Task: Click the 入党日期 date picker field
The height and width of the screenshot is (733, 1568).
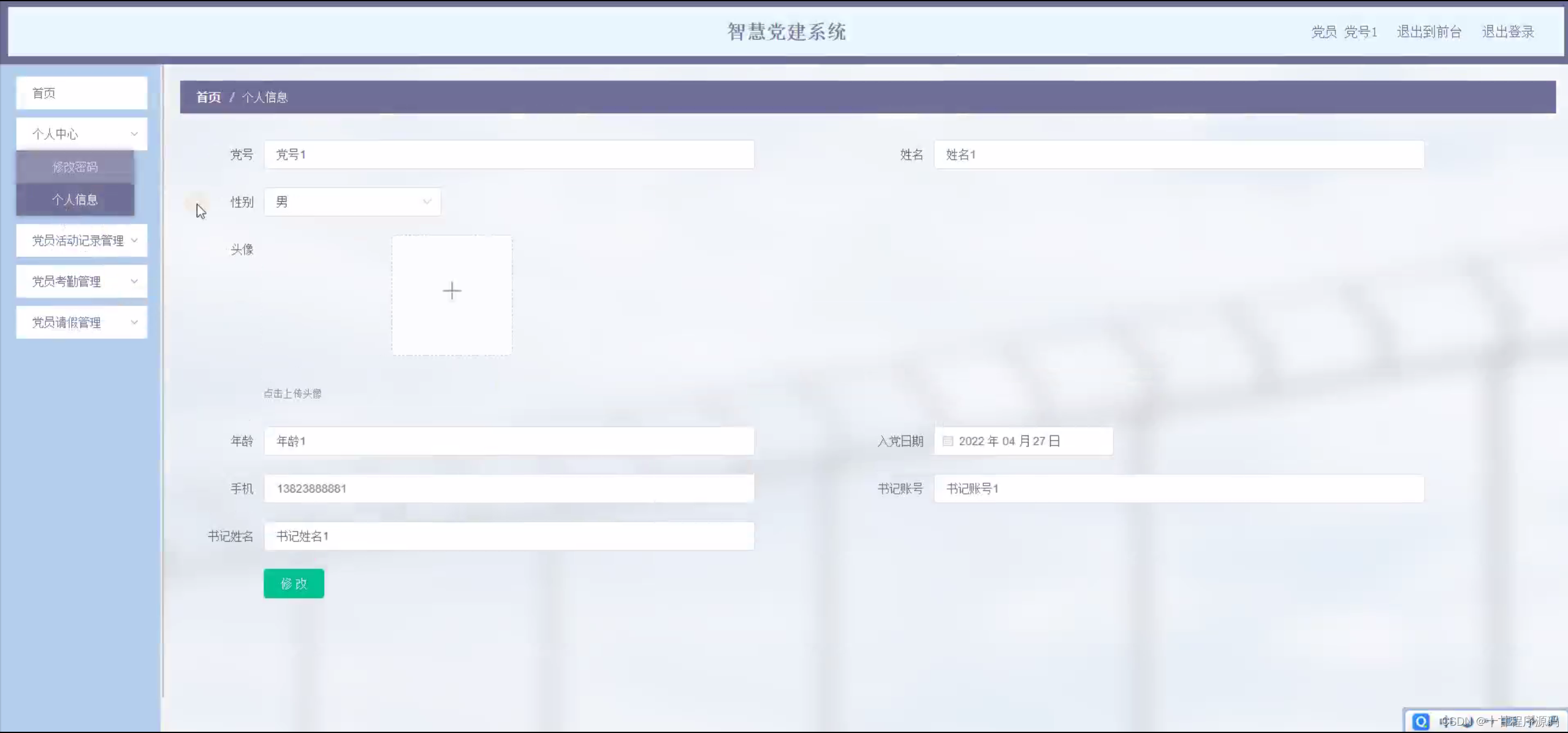Action: [1030, 441]
